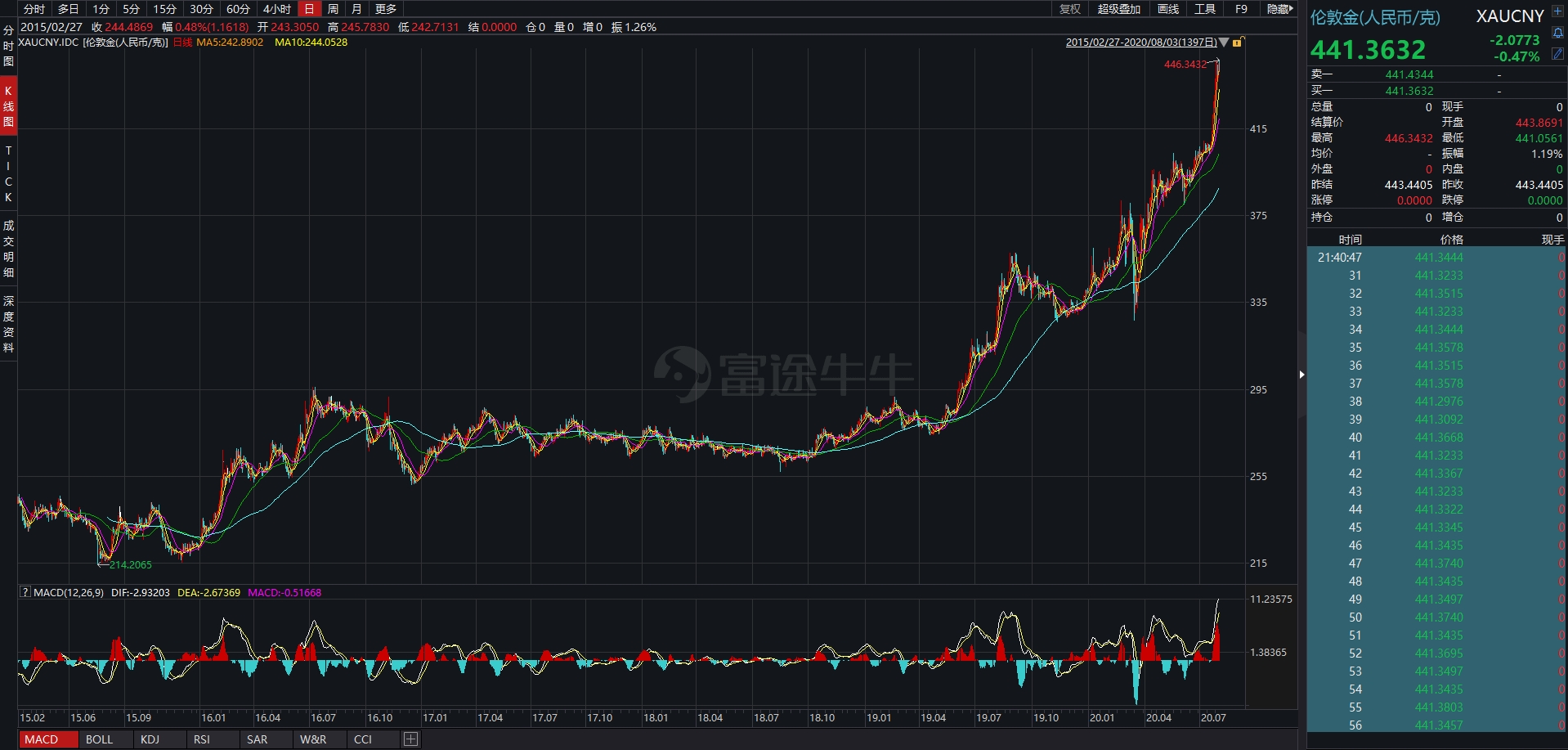Set a price alert using bell icon
Viewport: 1568px width, 750px height.
click(1557, 34)
